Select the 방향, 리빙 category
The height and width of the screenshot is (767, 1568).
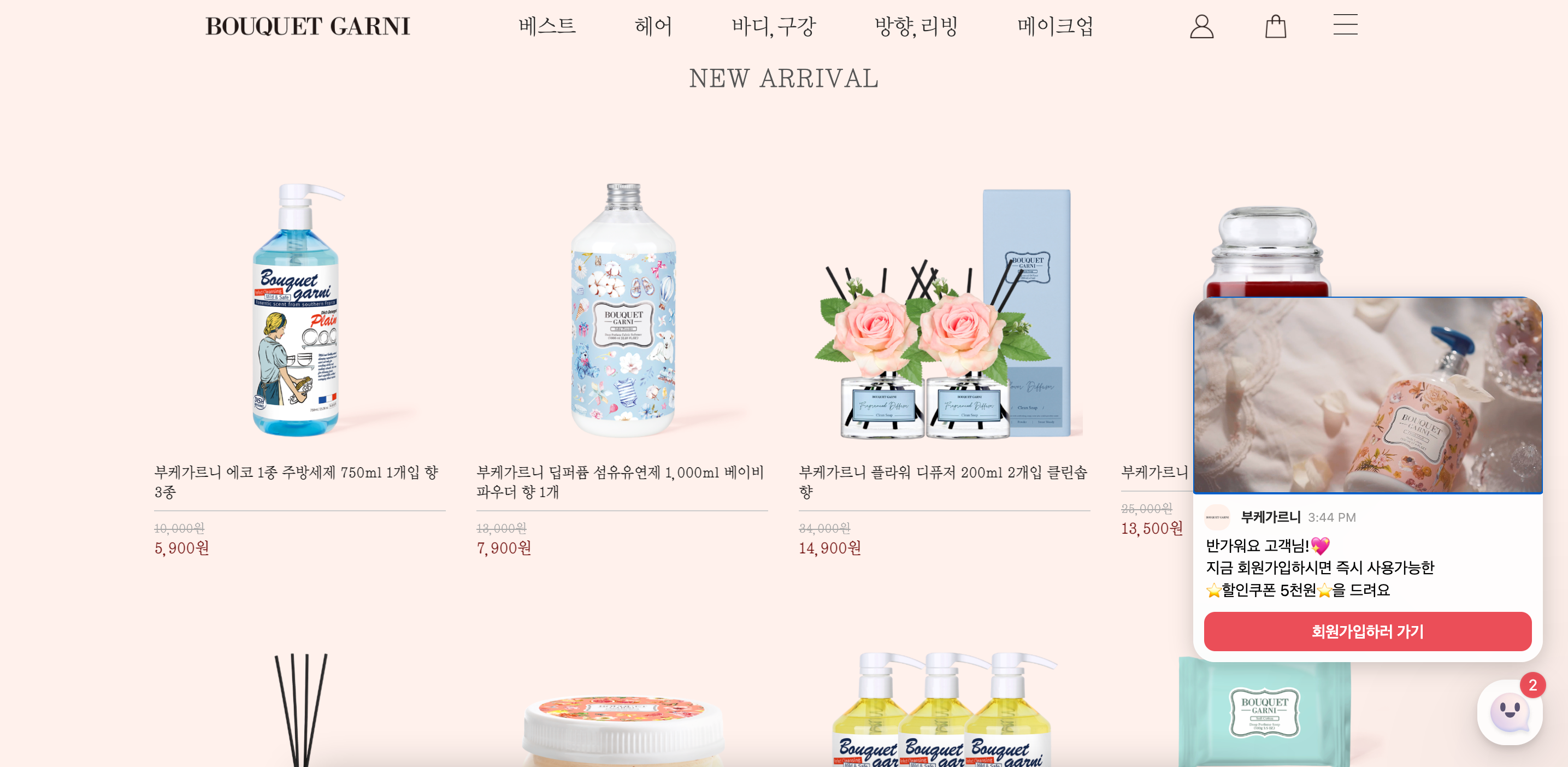(916, 26)
